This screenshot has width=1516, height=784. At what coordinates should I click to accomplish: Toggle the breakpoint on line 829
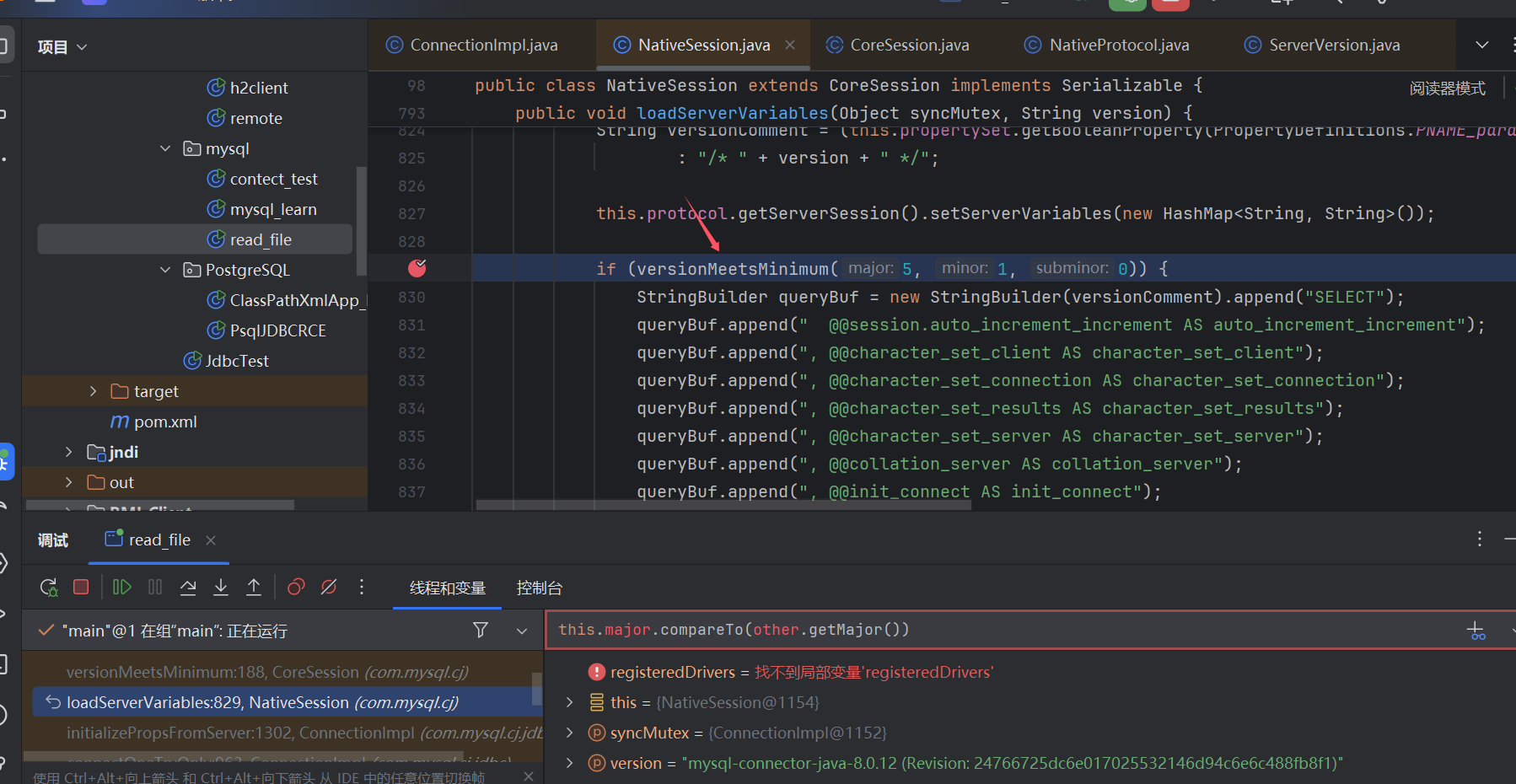[x=417, y=268]
